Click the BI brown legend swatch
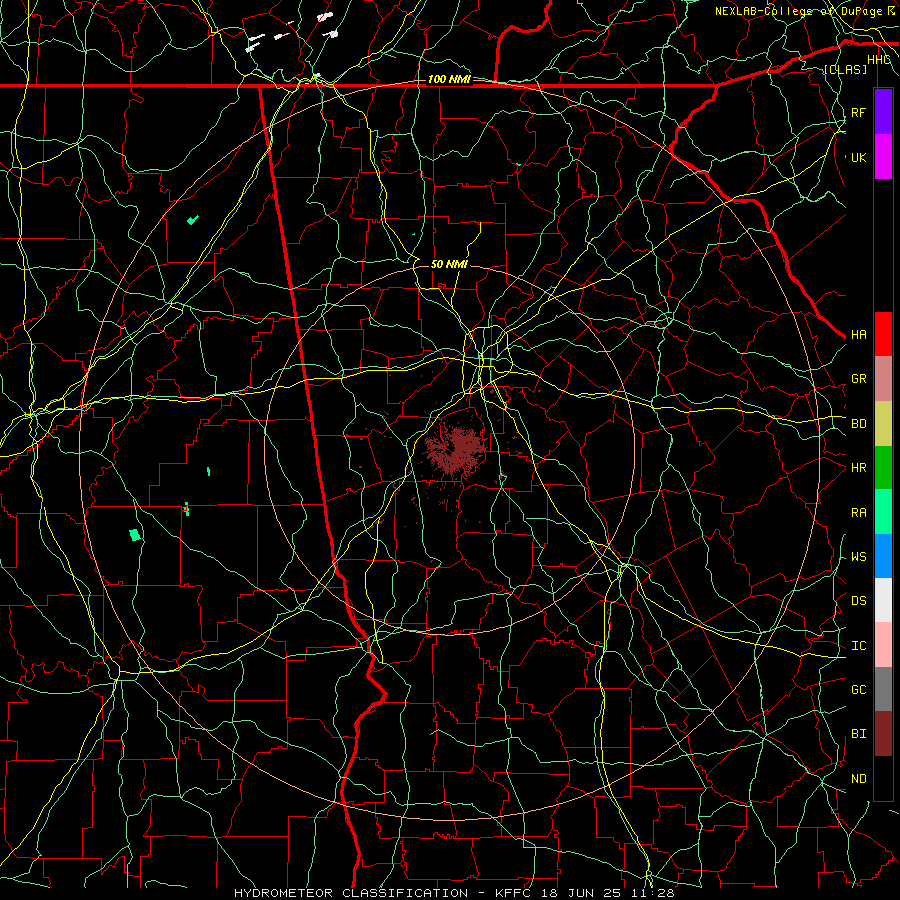The height and width of the screenshot is (900, 900). click(x=883, y=734)
